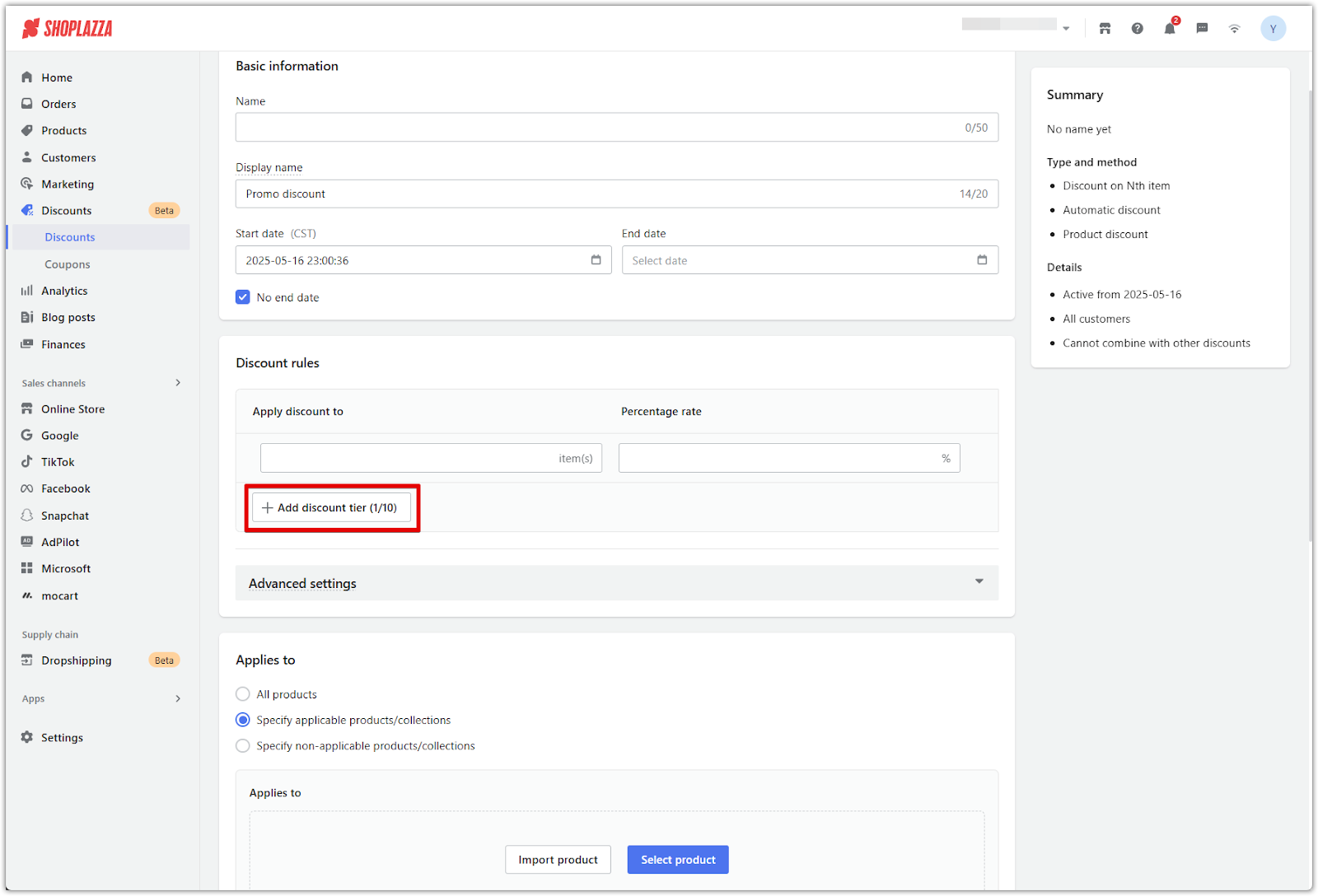Open Analytics from the sidebar
Image resolution: width=1318 pixels, height=896 pixels.
[64, 291]
